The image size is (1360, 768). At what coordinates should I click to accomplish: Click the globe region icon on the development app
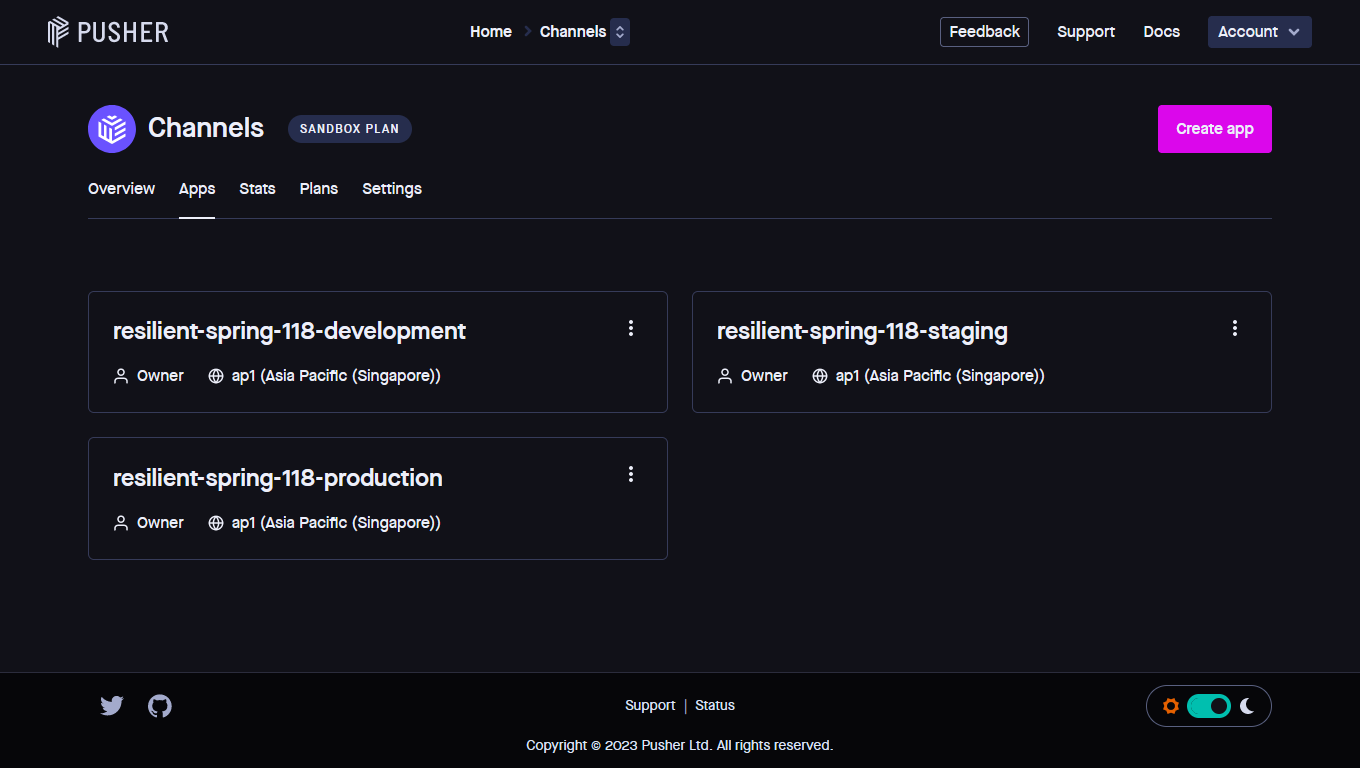pyautogui.click(x=216, y=376)
